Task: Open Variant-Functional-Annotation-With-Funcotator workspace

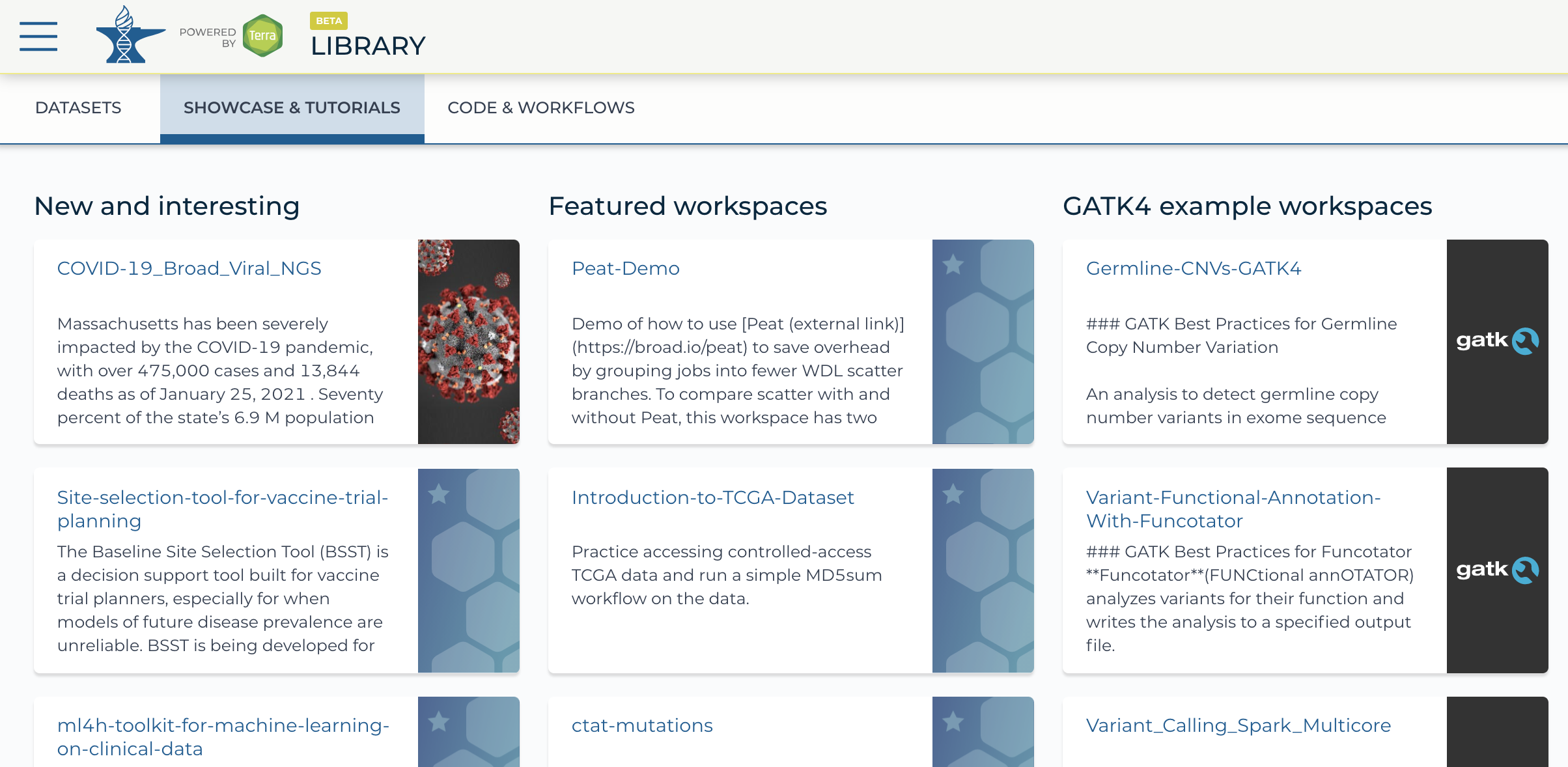Action: 1233,509
